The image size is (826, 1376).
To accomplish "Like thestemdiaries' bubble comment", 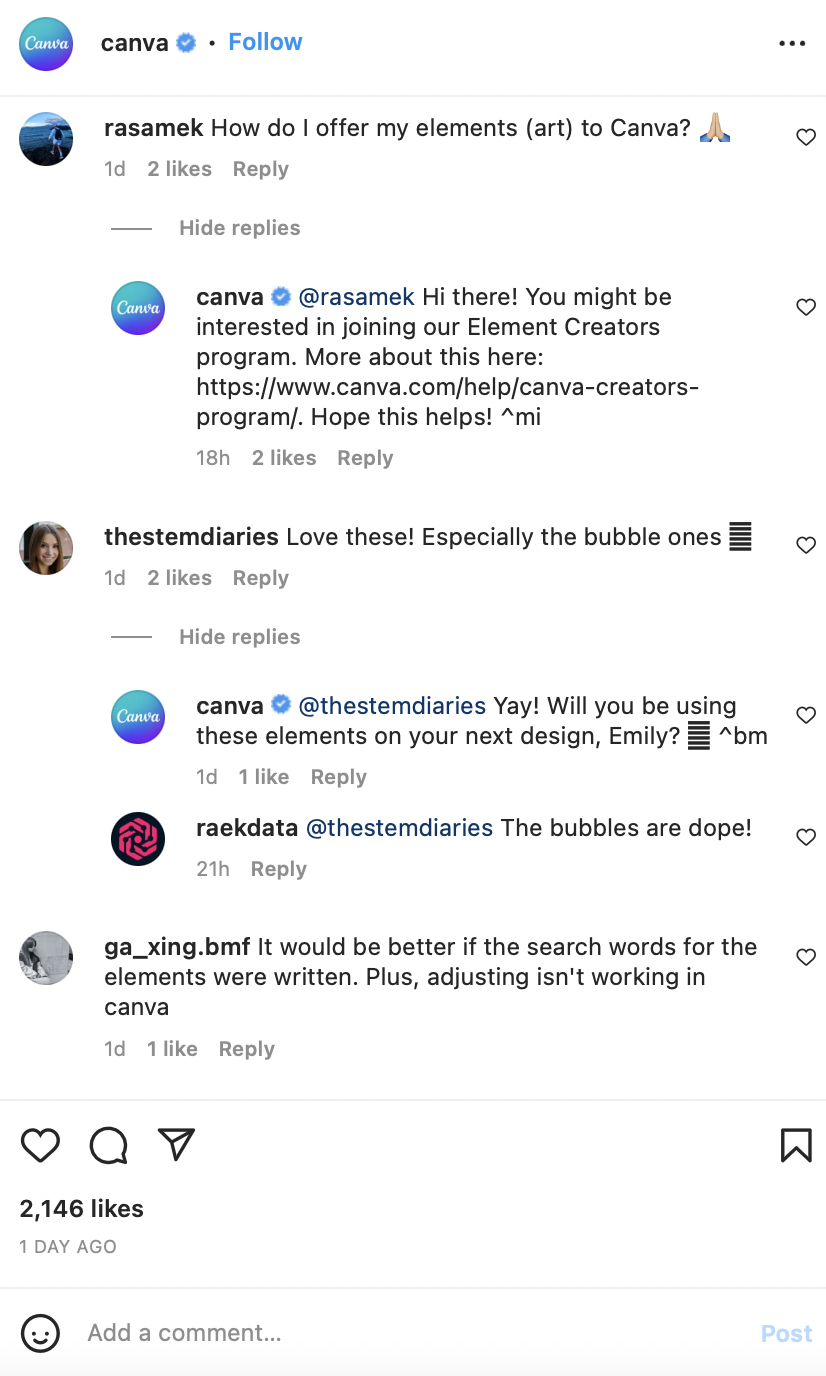I will coord(806,545).
